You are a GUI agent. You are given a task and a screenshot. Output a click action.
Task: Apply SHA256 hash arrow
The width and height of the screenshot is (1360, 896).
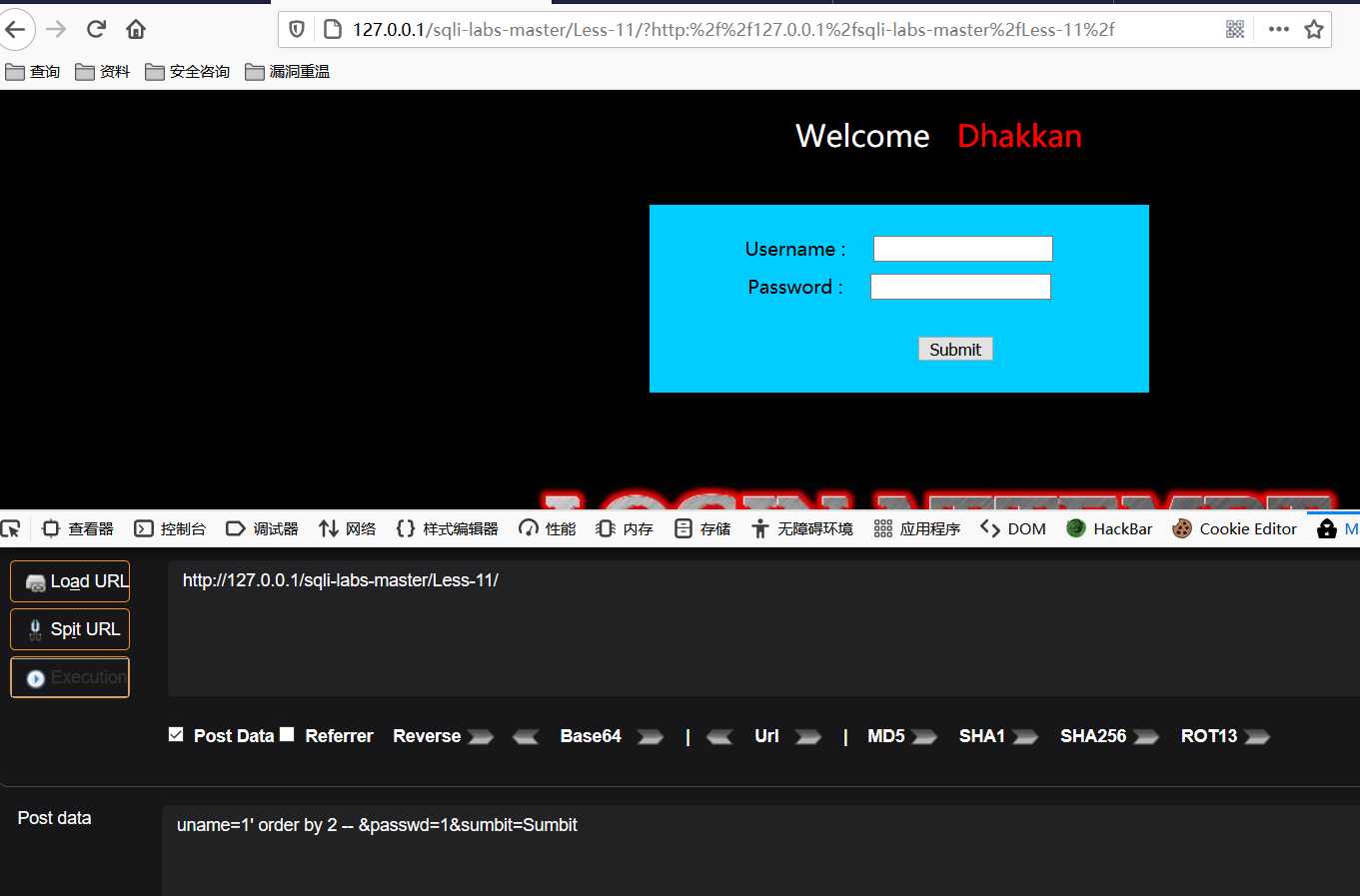[x=1146, y=737]
